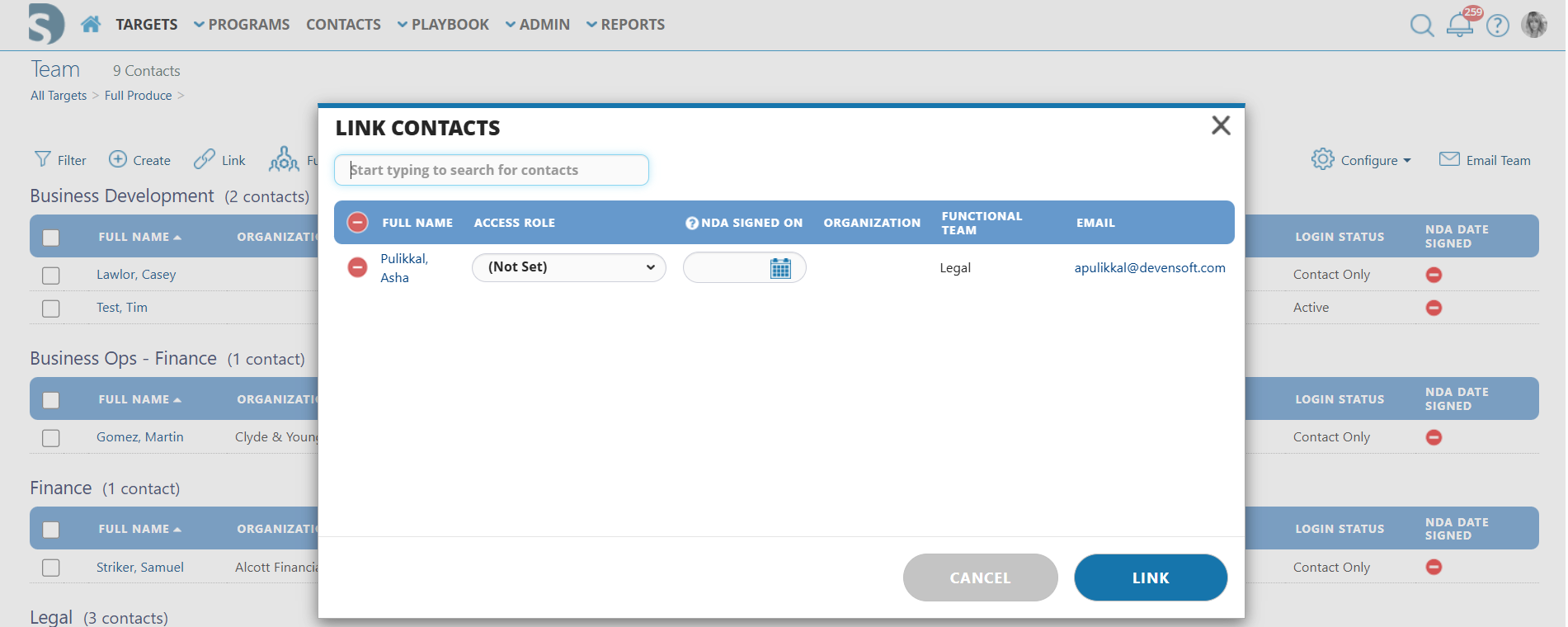Remove Pulikkal, Asha using red minus icon
1568x627 pixels.
[357, 267]
